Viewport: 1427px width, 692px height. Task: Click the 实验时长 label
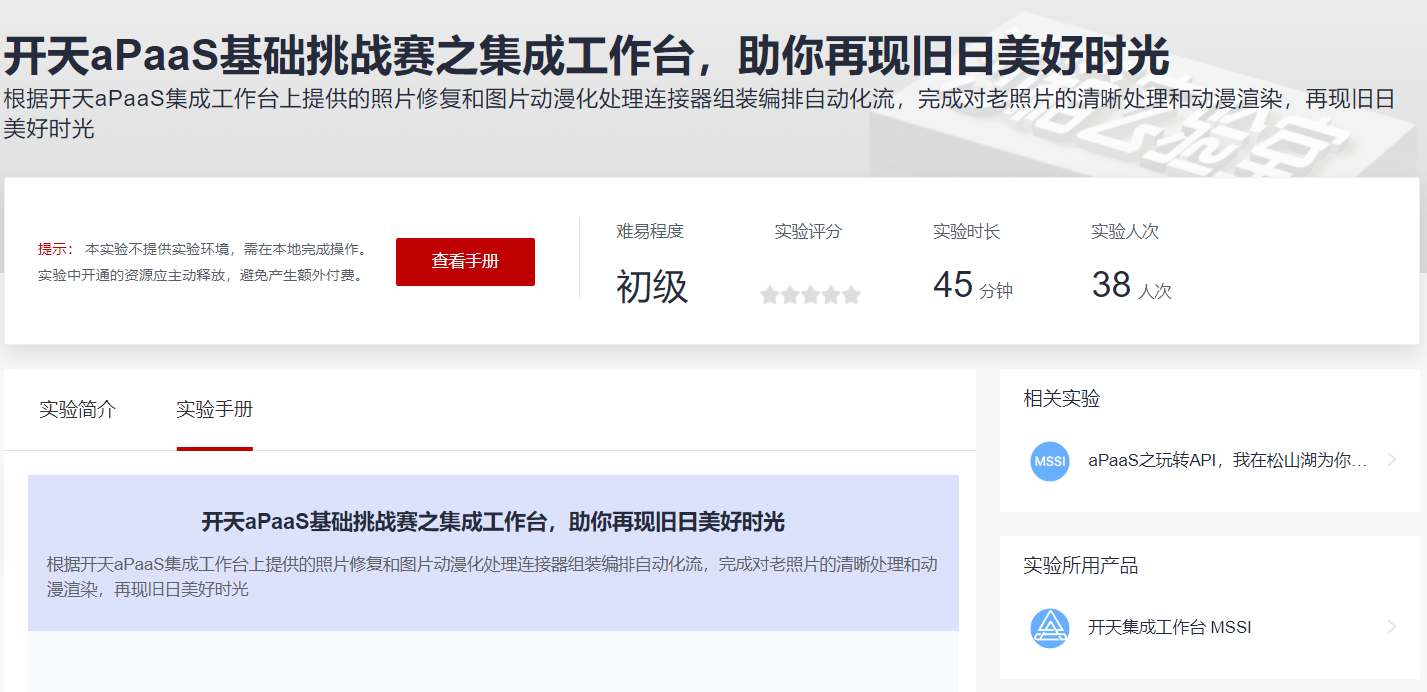[966, 231]
